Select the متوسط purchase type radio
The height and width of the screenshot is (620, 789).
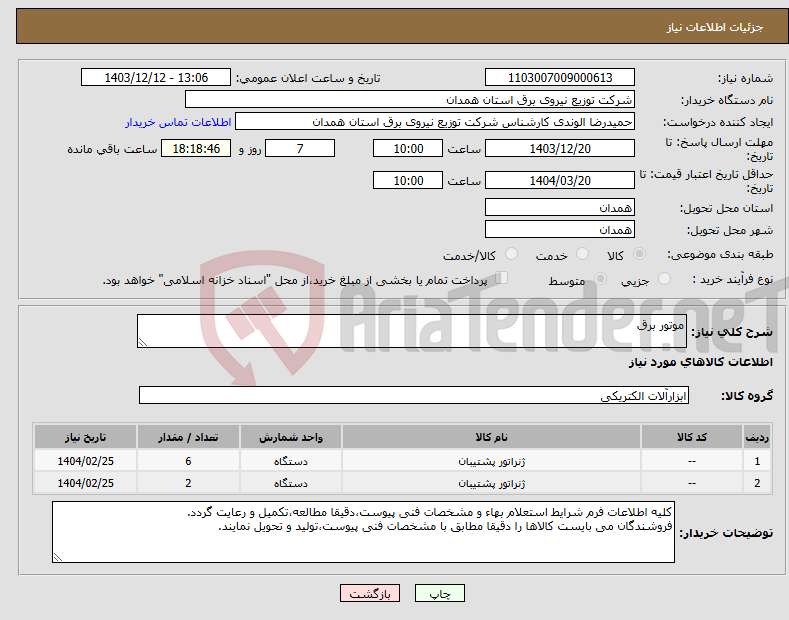tap(600, 279)
